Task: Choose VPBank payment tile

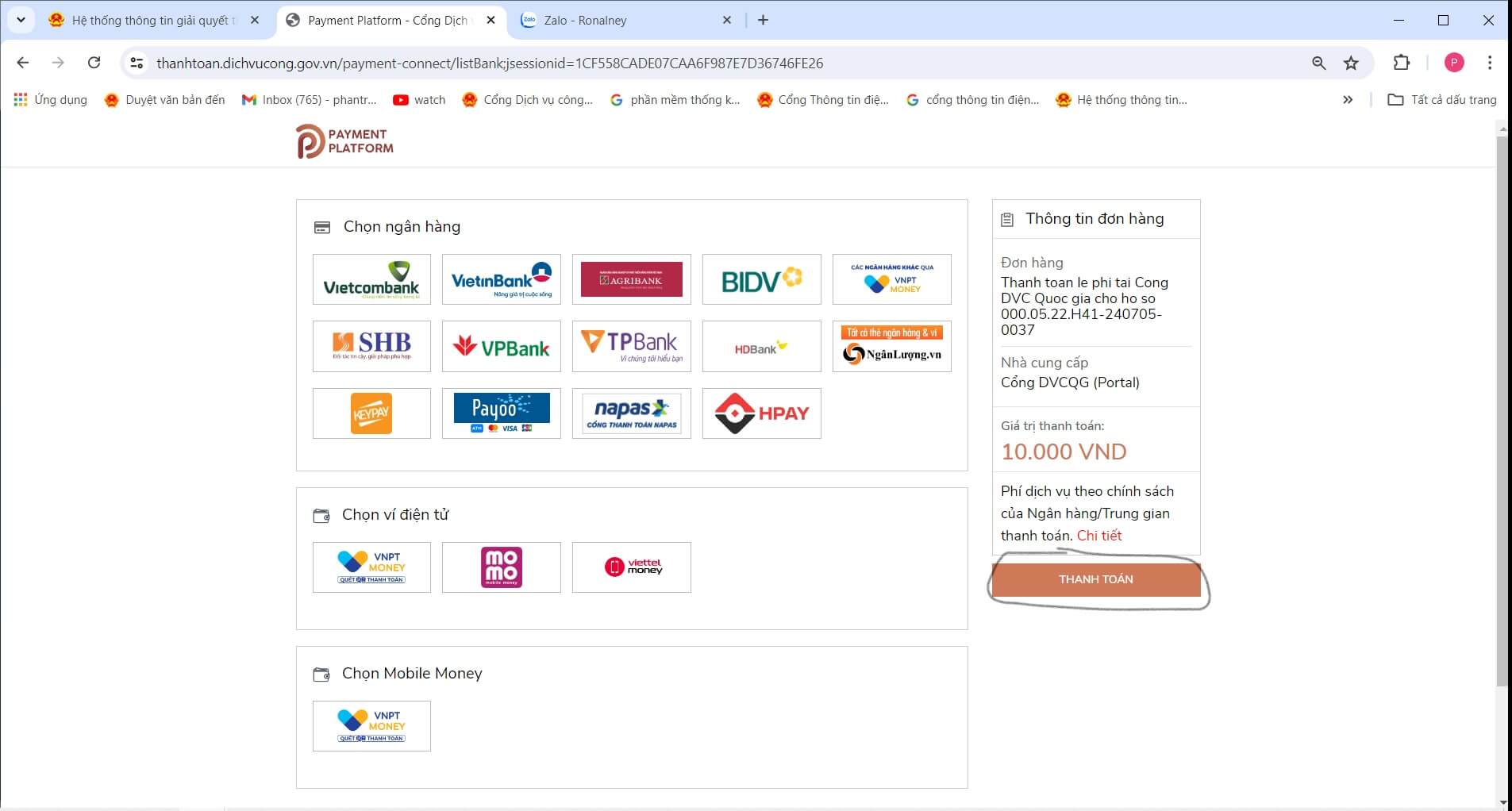Action: pyautogui.click(x=501, y=346)
